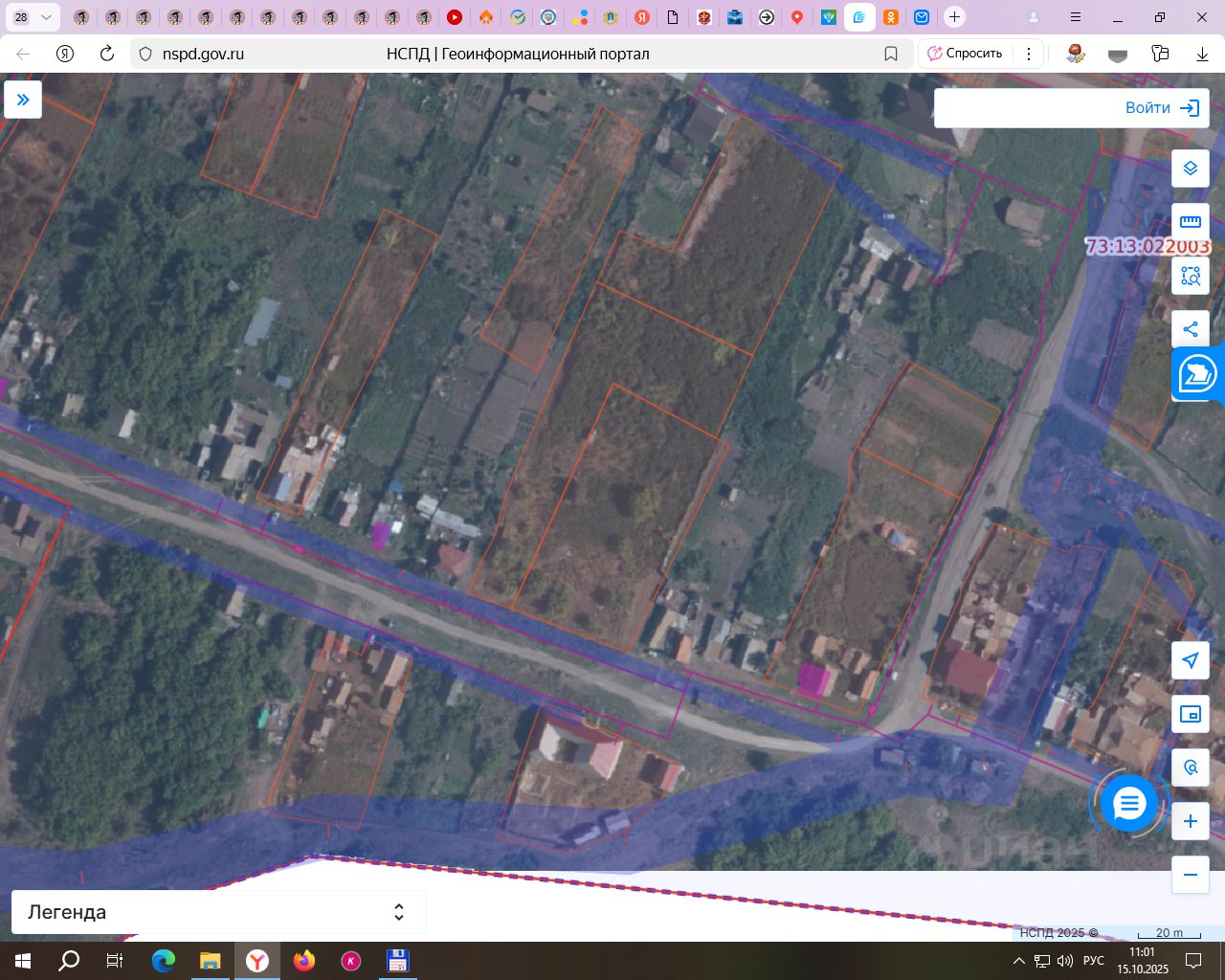The image size is (1225, 980).
Task: Expand the Легенда legend panel
Action: [x=218, y=912]
